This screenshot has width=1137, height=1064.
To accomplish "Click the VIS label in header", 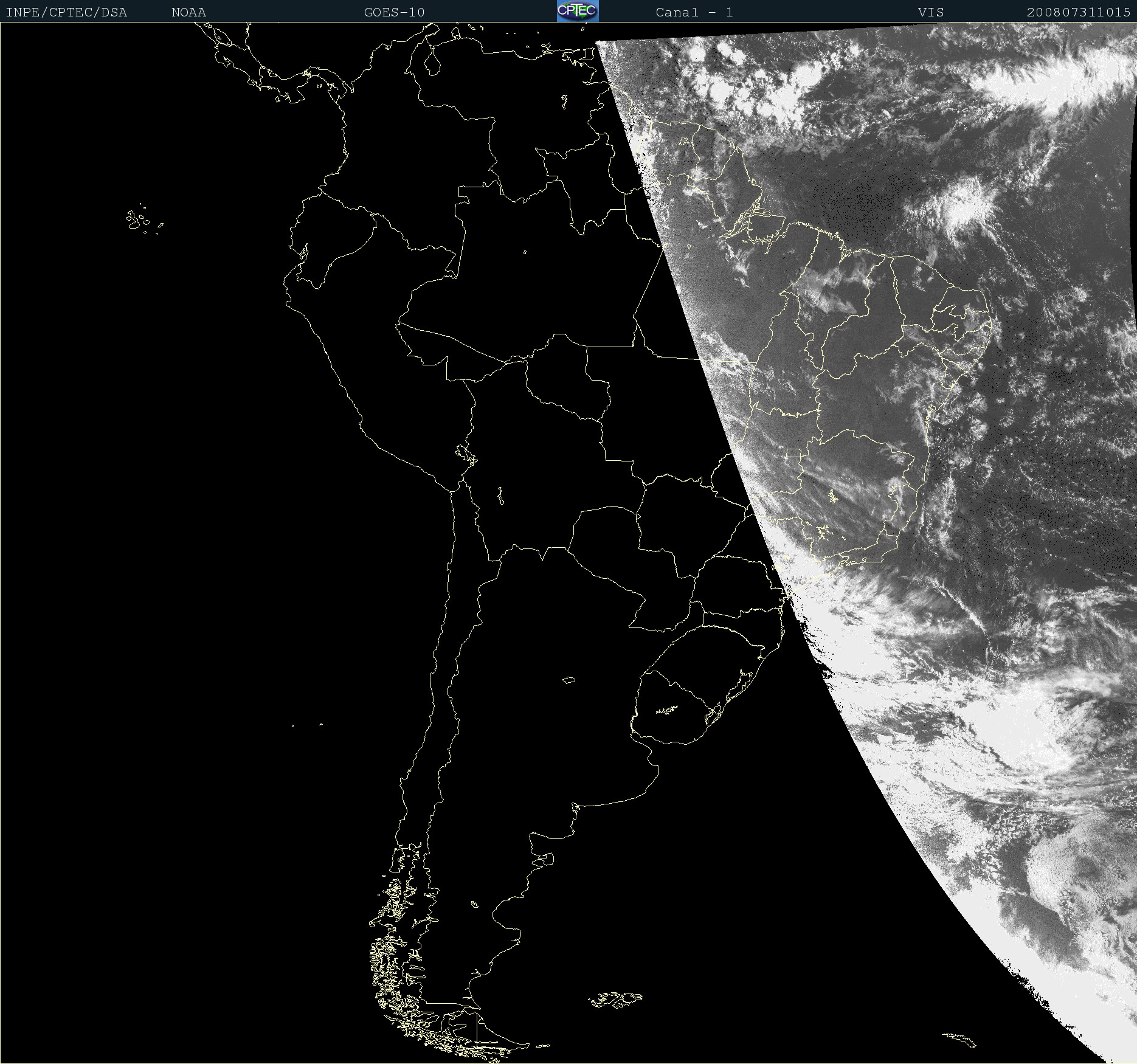I will click(931, 12).
